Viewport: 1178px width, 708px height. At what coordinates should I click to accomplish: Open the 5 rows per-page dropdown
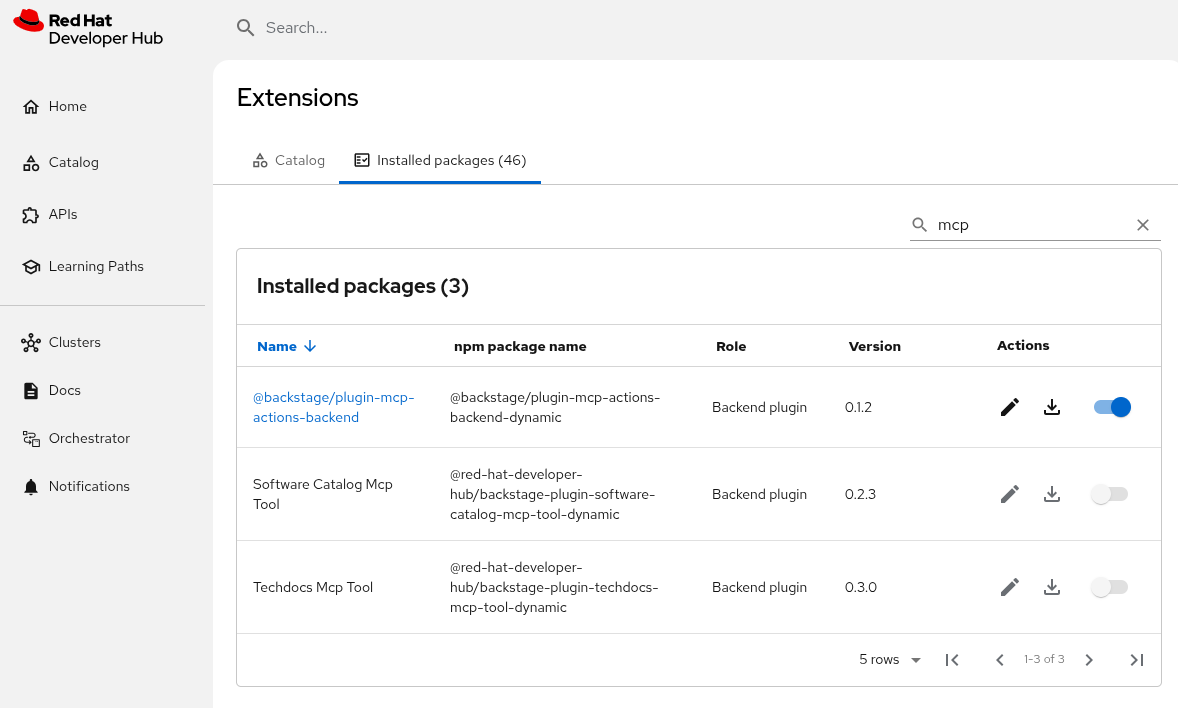890,660
